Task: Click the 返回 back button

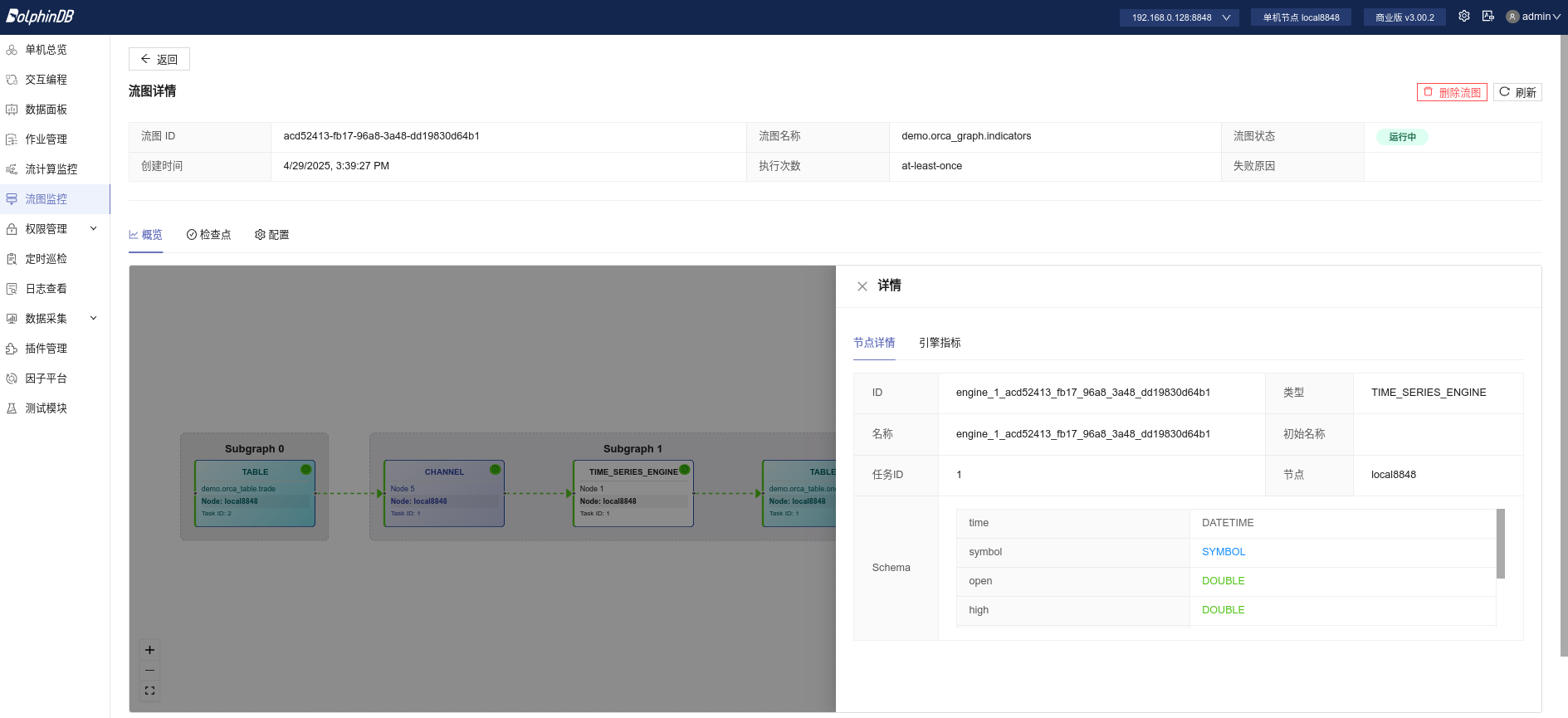Action: tap(159, 59)
